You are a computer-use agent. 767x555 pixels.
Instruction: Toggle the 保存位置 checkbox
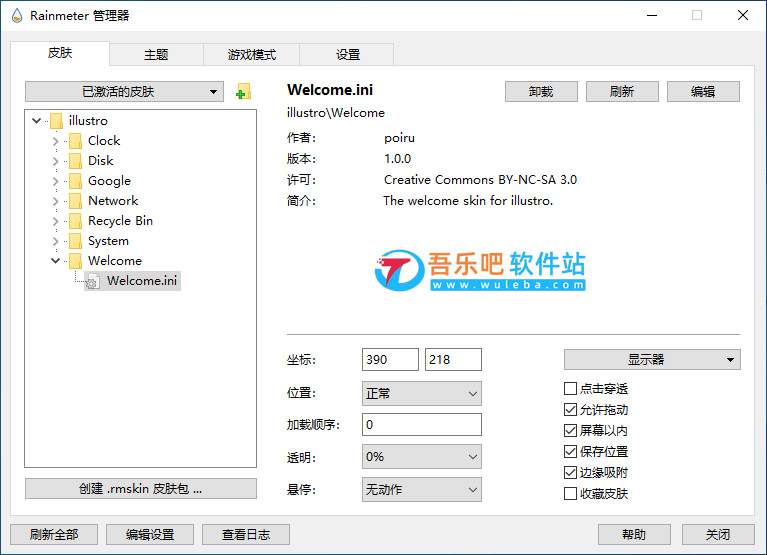[x=570, y=451]
